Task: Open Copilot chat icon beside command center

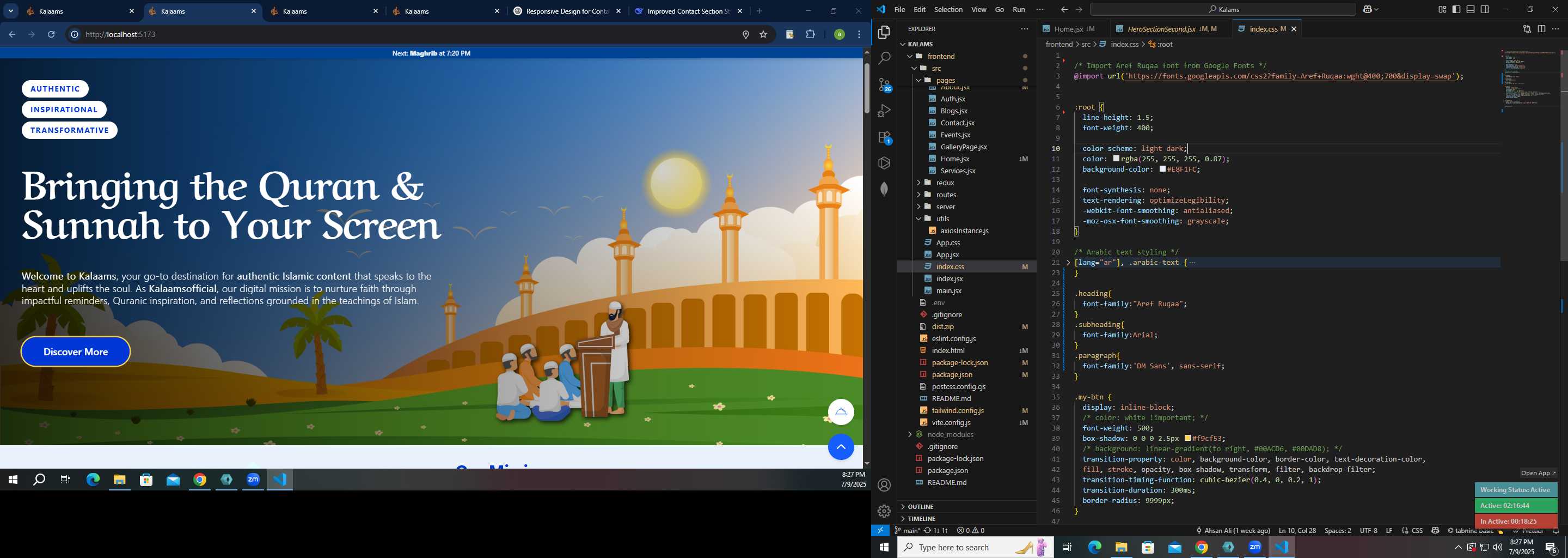Action: click(x=1368, y=9)
